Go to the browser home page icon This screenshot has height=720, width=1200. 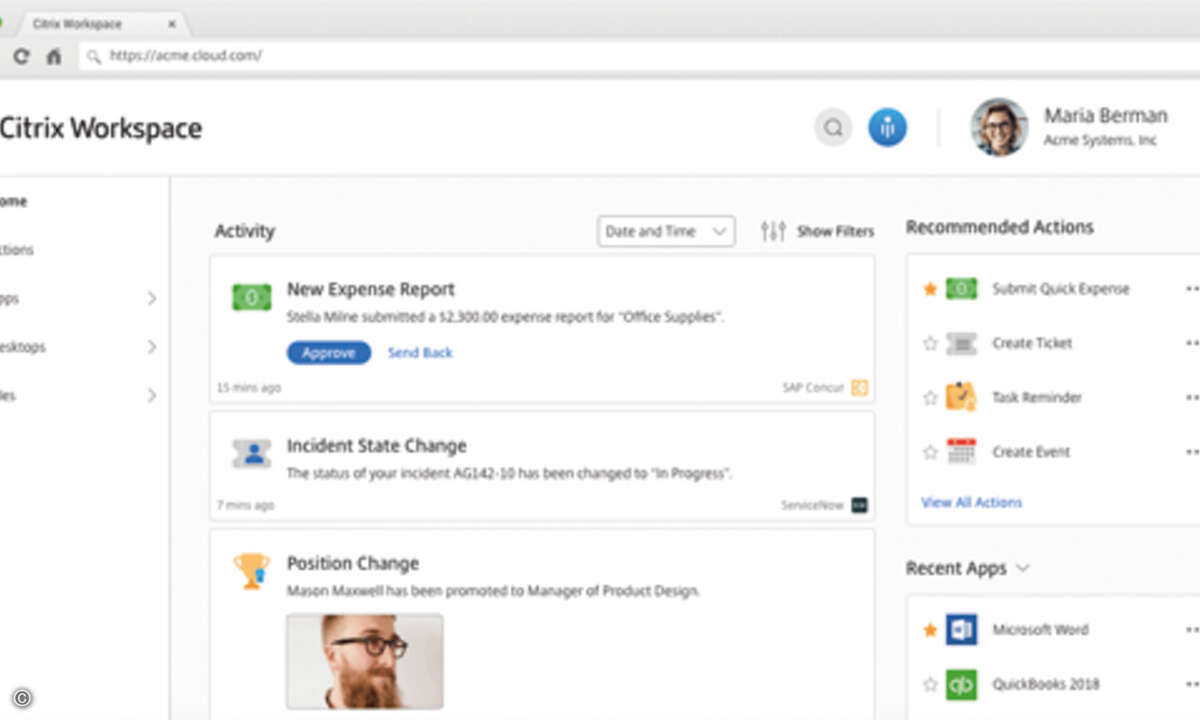coord(53,56)
